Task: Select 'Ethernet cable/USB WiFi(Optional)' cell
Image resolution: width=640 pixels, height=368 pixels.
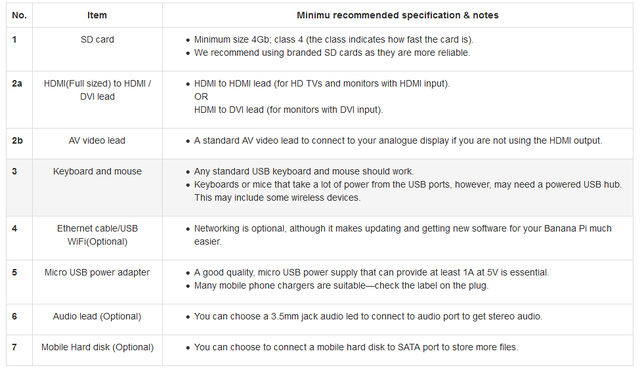Action: (97, 235)
